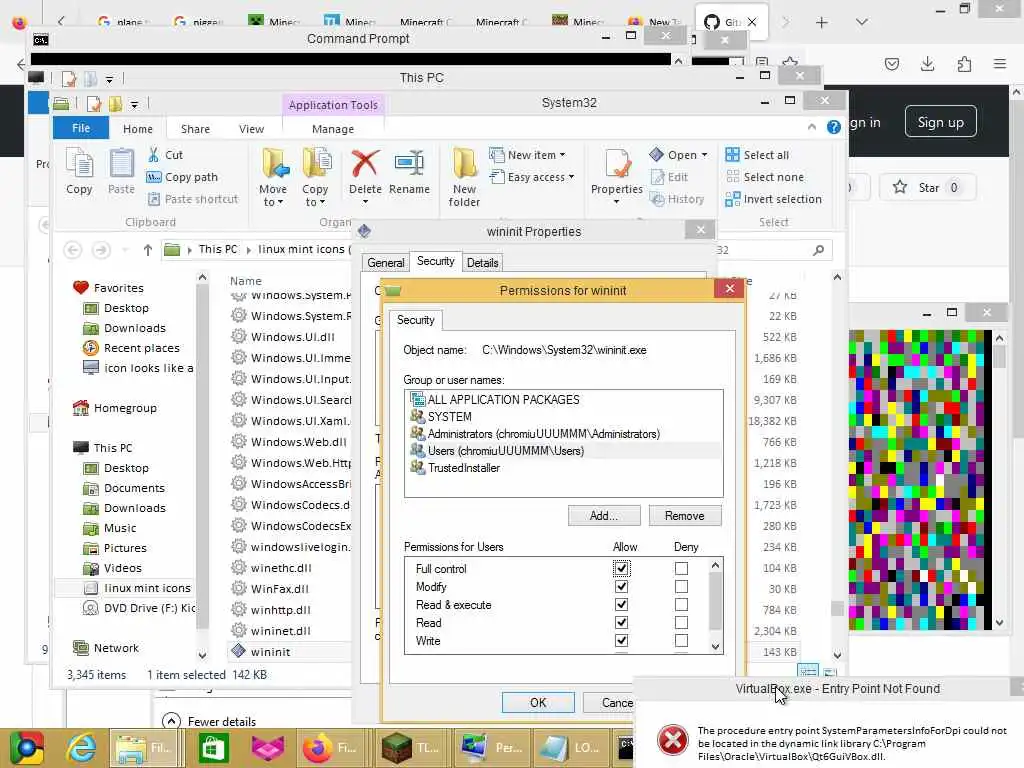Open Firefox list all tabs chevron

point(861,22)
